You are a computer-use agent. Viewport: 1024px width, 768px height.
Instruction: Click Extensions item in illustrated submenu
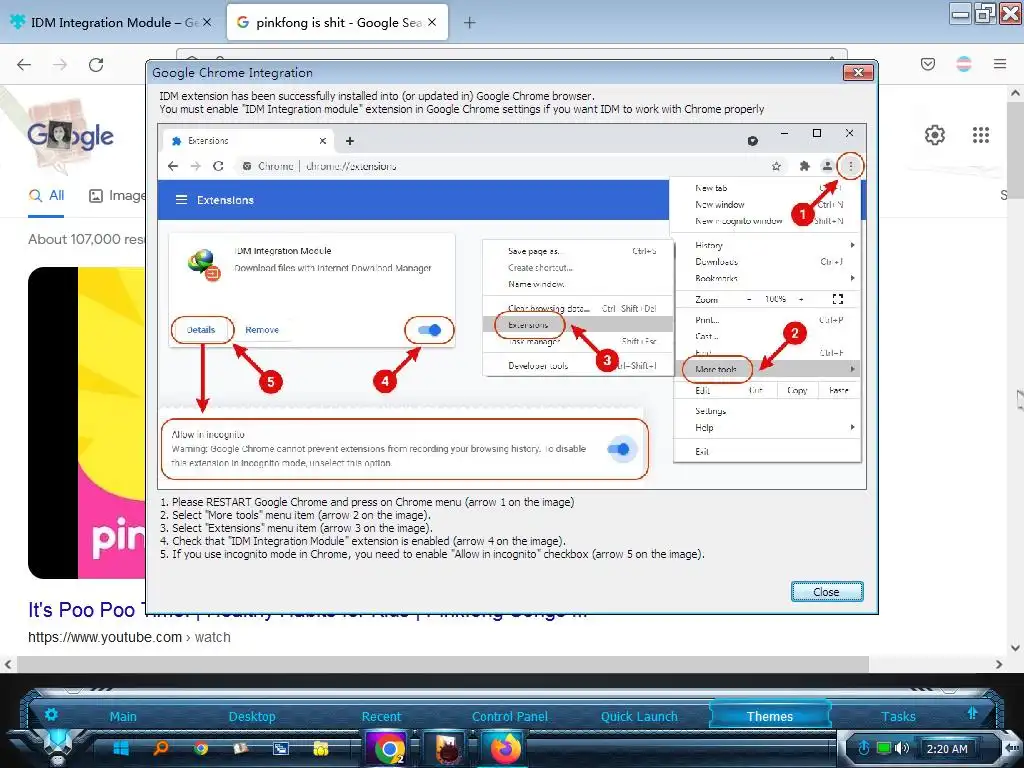528,325
